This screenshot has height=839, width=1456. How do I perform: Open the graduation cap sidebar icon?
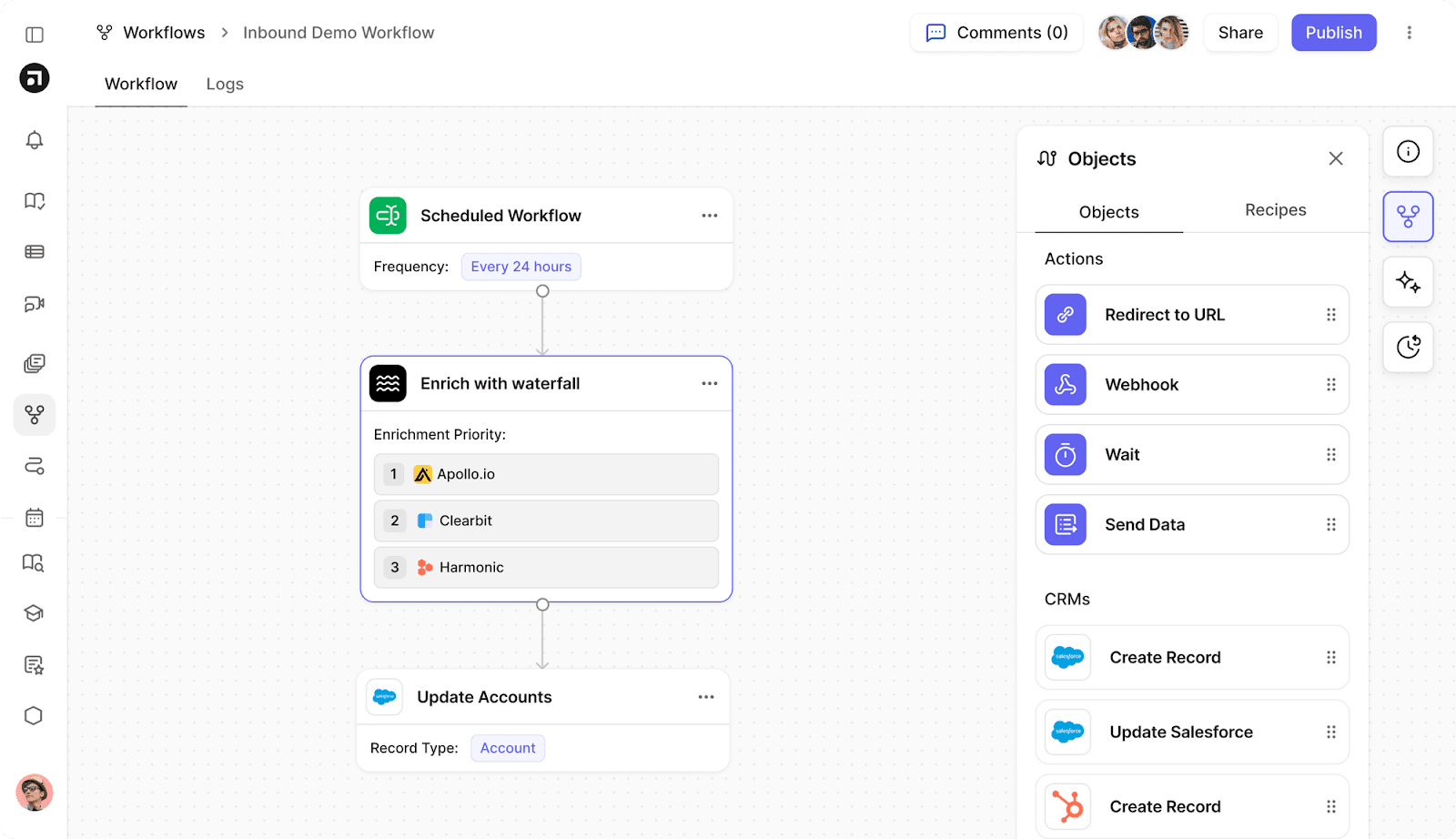coord(34,613)
